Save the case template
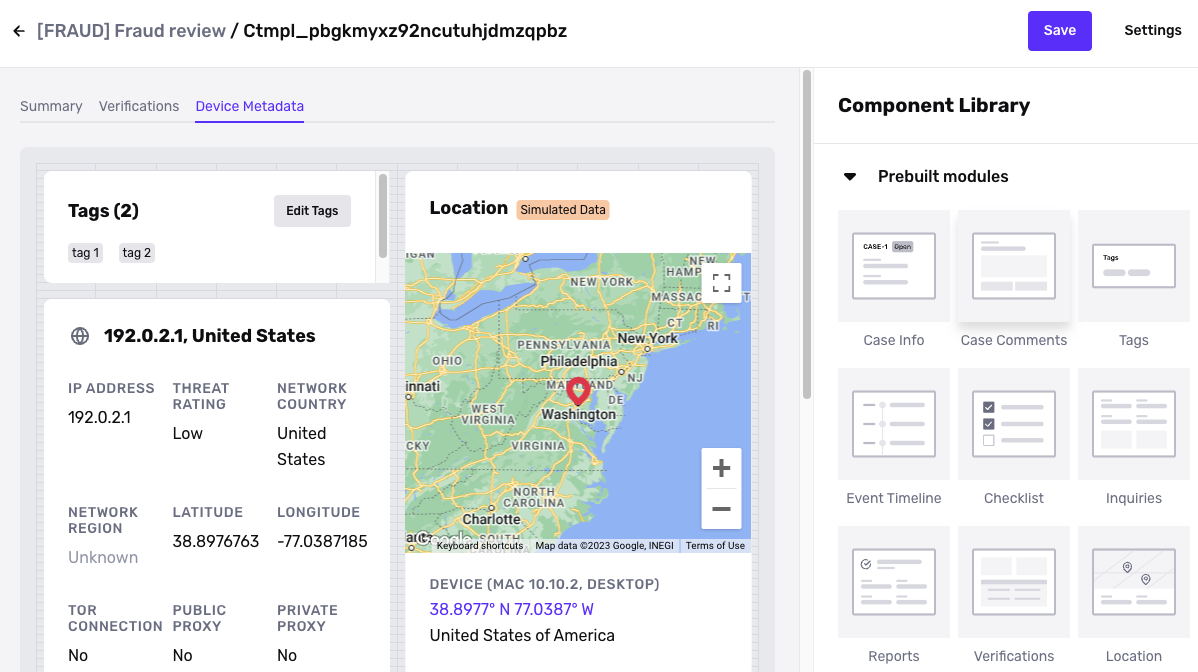Image resolution: width=1198 pixels, height=672 pixels. click(1059, 31)
